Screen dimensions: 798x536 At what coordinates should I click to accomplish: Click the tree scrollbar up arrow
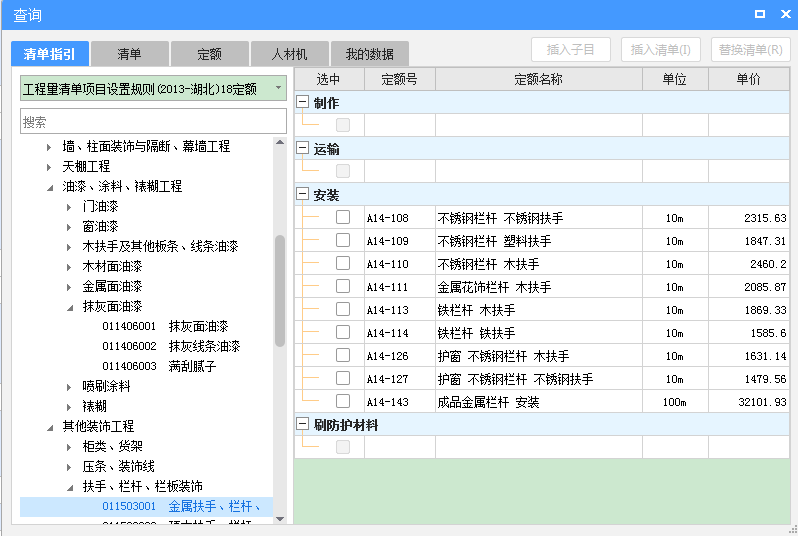(x=280, y=143)
